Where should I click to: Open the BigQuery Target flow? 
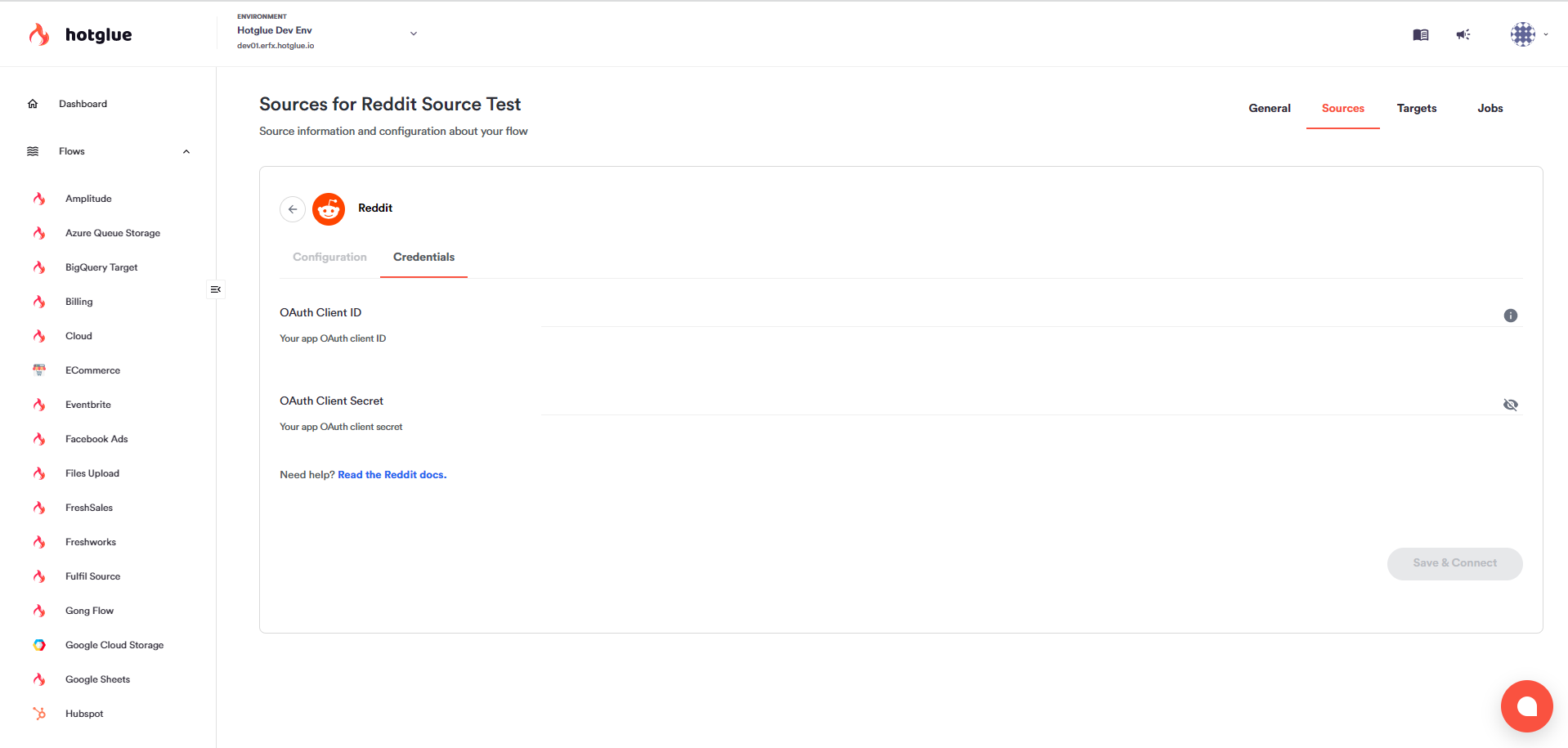click(101, 267)
